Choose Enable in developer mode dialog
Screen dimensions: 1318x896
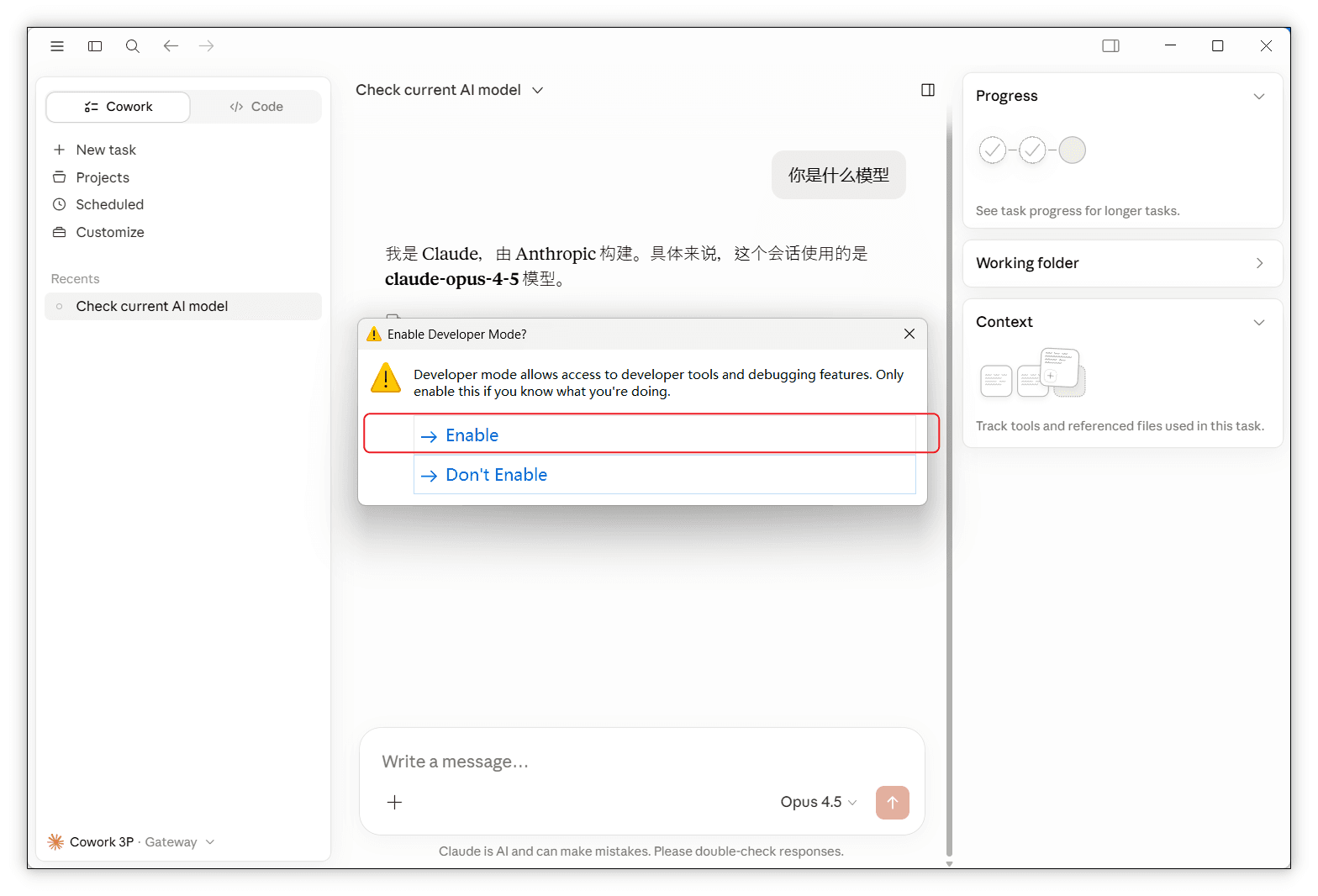664,435
